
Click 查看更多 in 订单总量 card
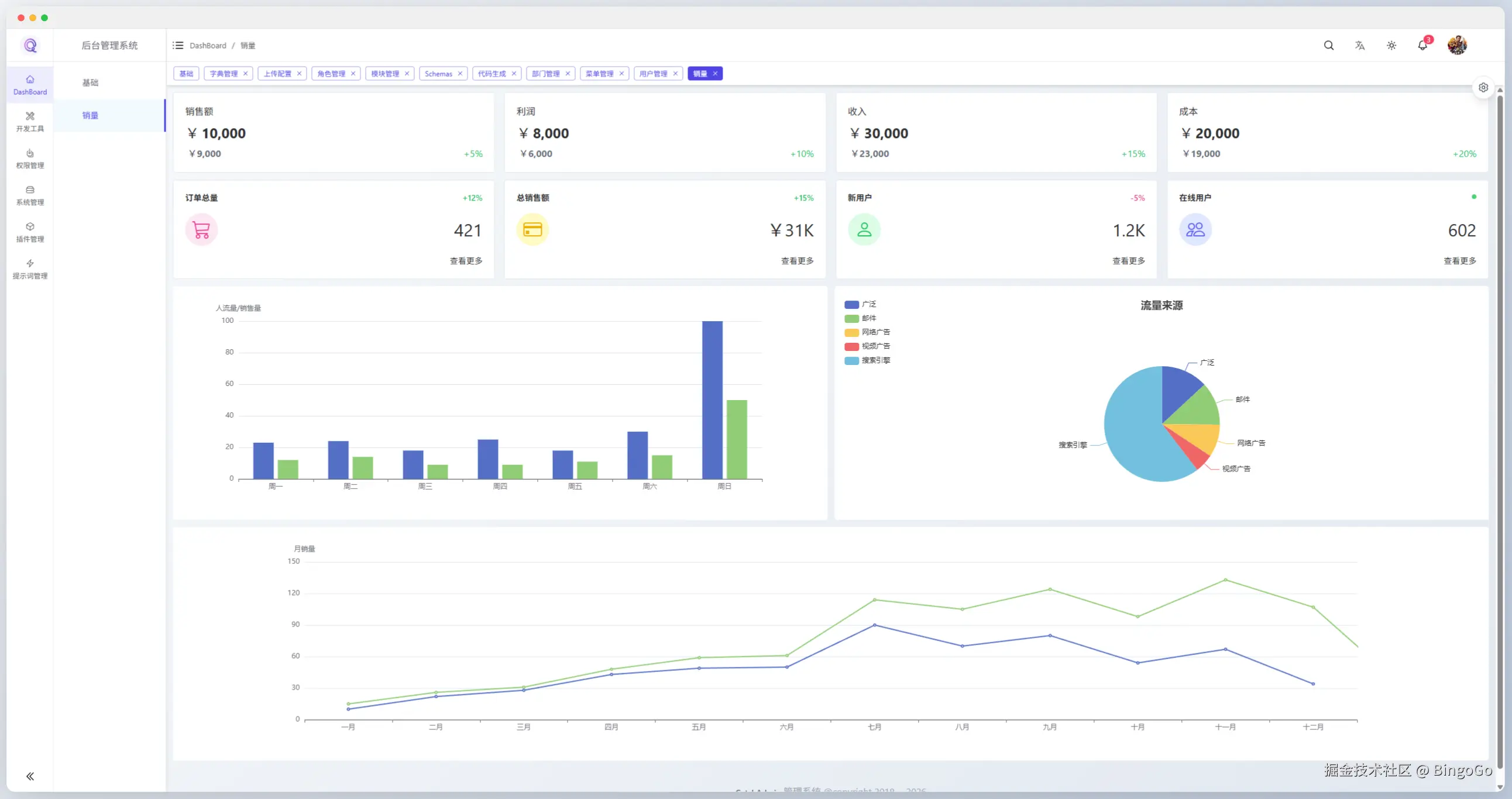tap(466, 260)
